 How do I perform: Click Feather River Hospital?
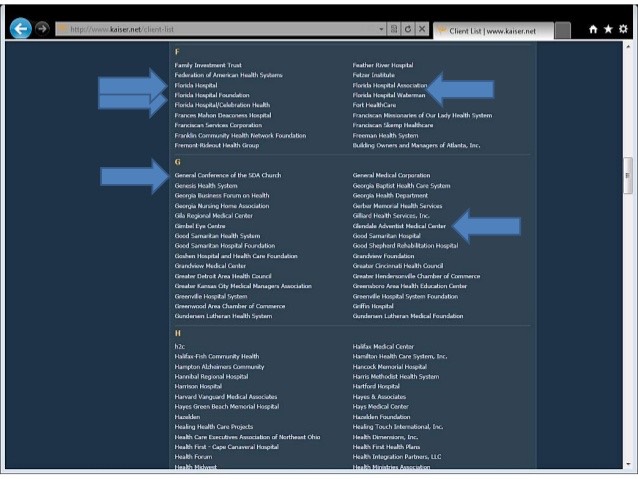383,65
